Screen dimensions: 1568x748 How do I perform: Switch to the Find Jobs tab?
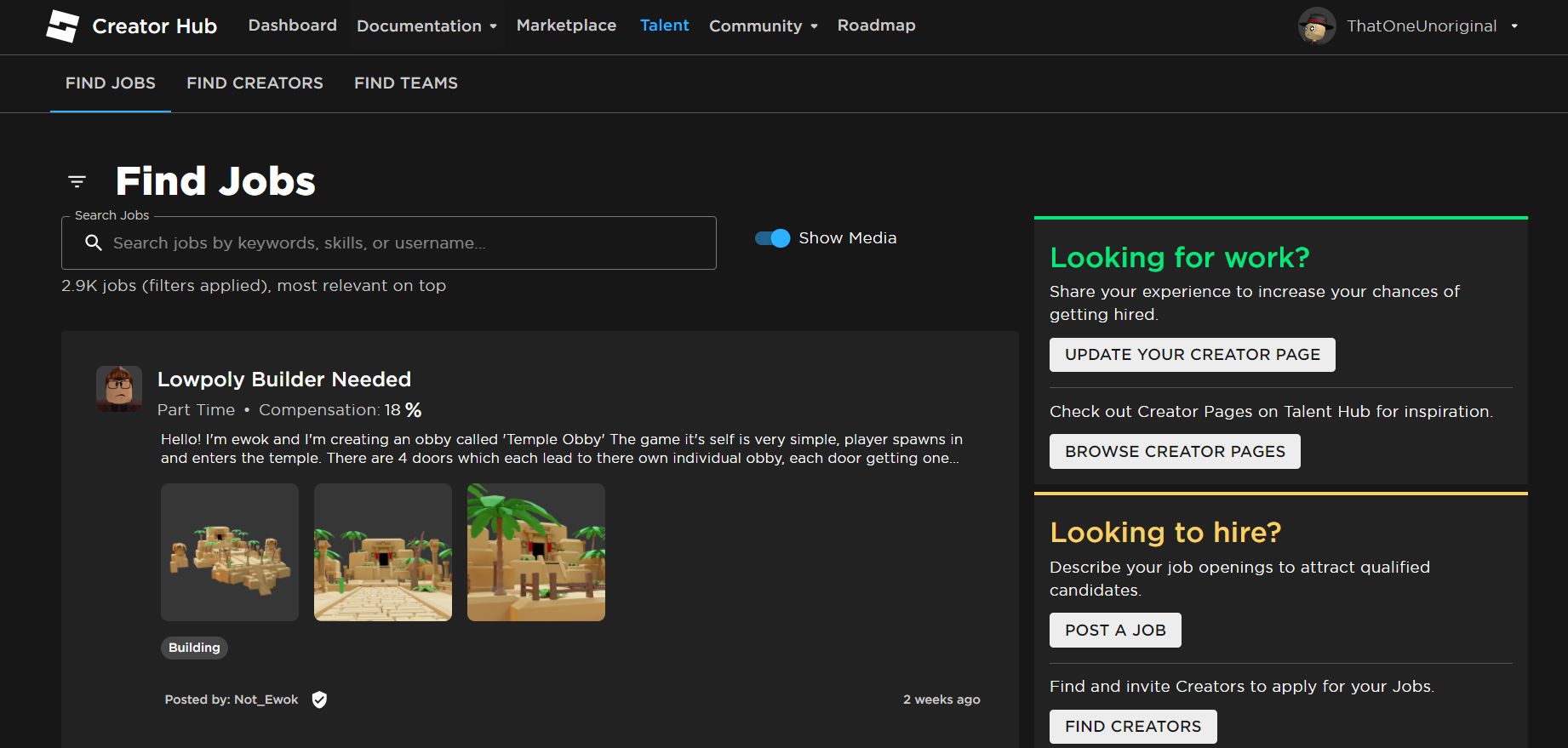point(111,83)
